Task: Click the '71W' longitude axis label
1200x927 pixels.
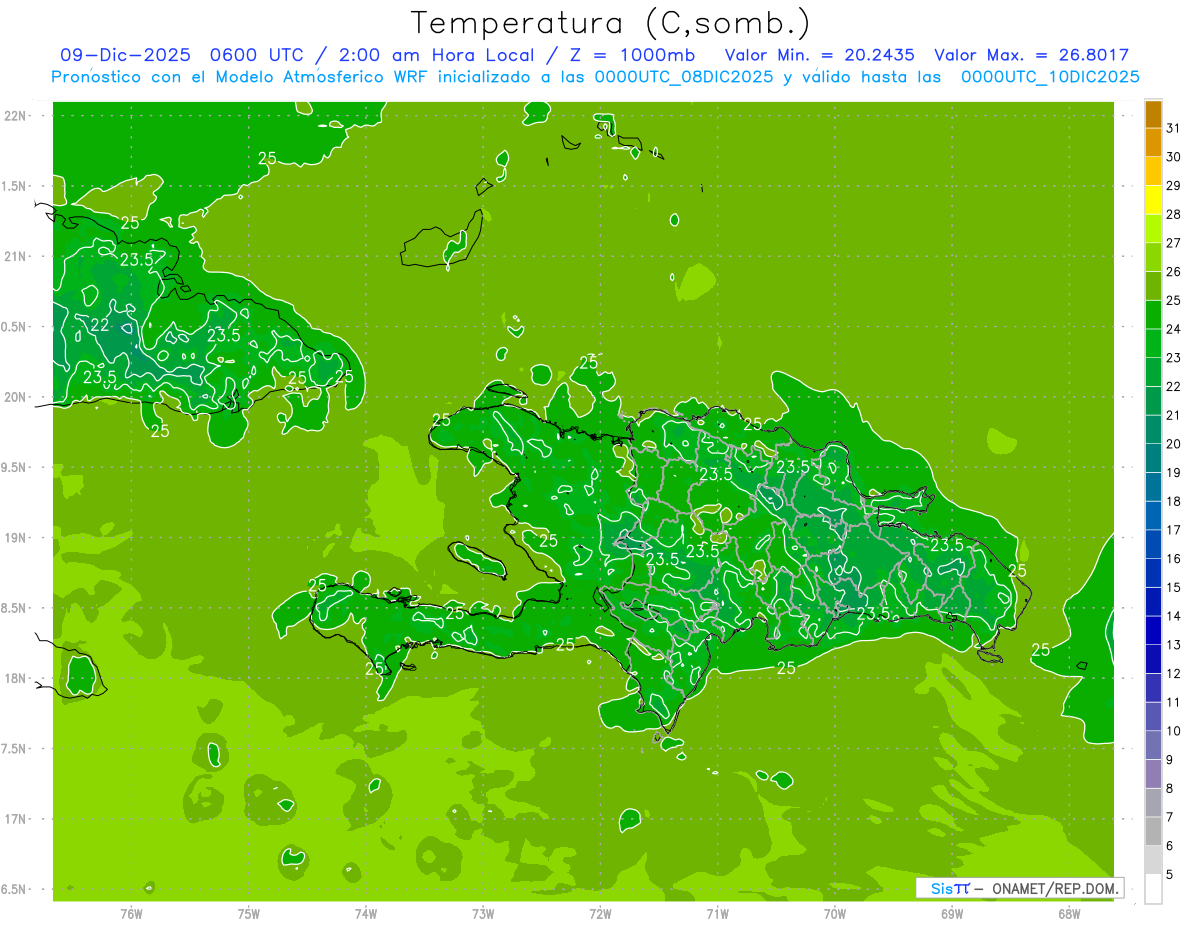Action: 717,913
